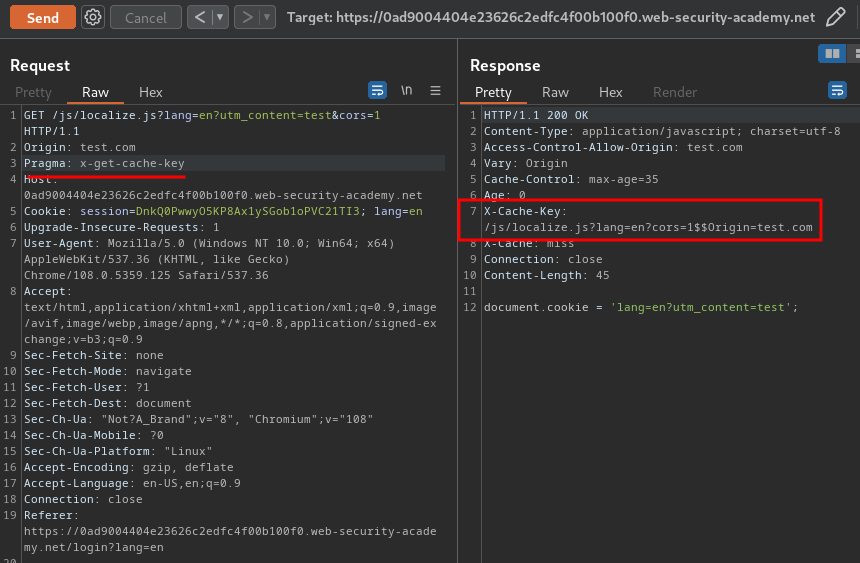
Task: Select the Response Raw tab
Action: 555,92
